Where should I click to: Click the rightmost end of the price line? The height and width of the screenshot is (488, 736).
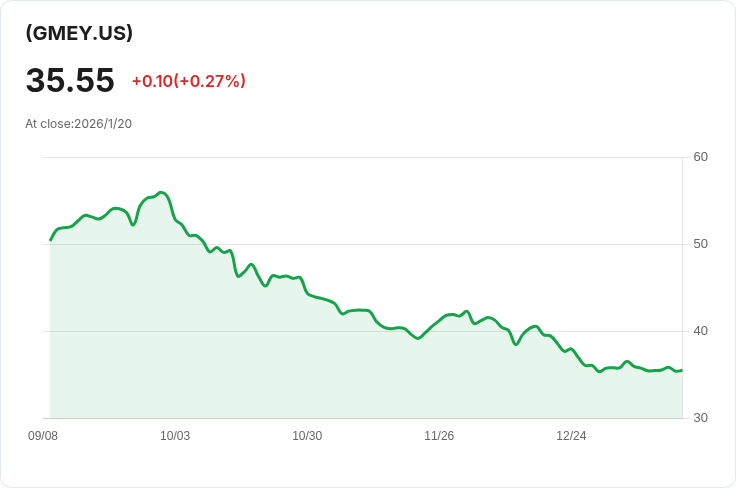click(681, 371)
